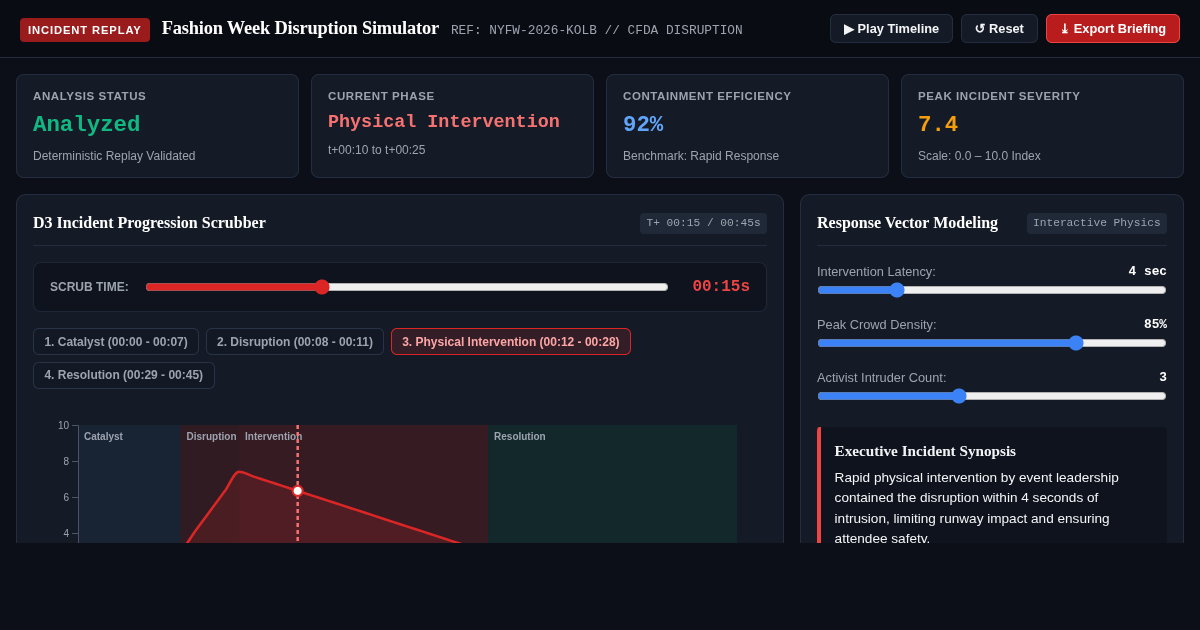The image size is (1200, 630).
Task: Reset the incident replay
Action: 999,29
